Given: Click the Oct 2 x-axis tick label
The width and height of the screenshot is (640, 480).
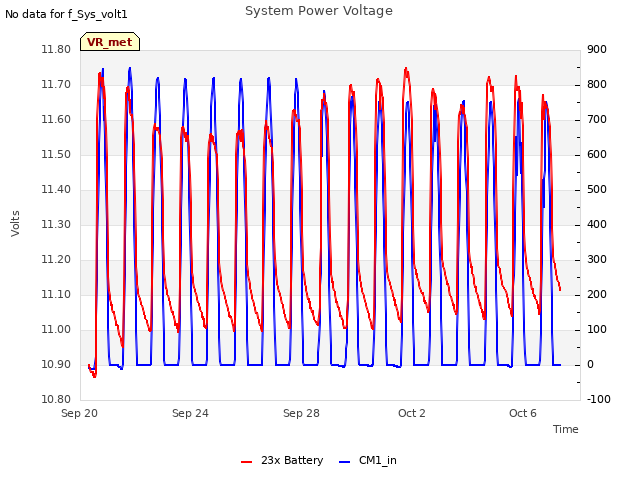Looking at the screenshot, I should (412, 413).
